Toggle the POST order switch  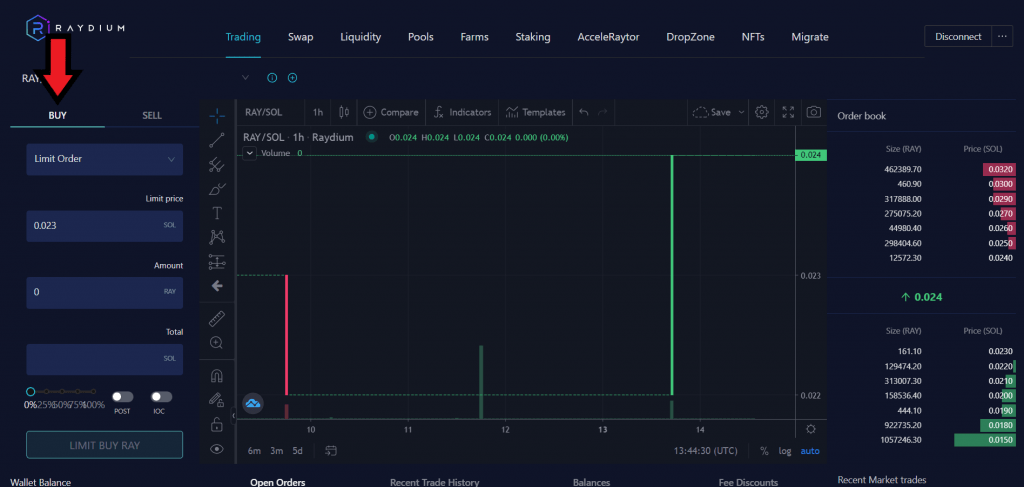tap(122, 397)
